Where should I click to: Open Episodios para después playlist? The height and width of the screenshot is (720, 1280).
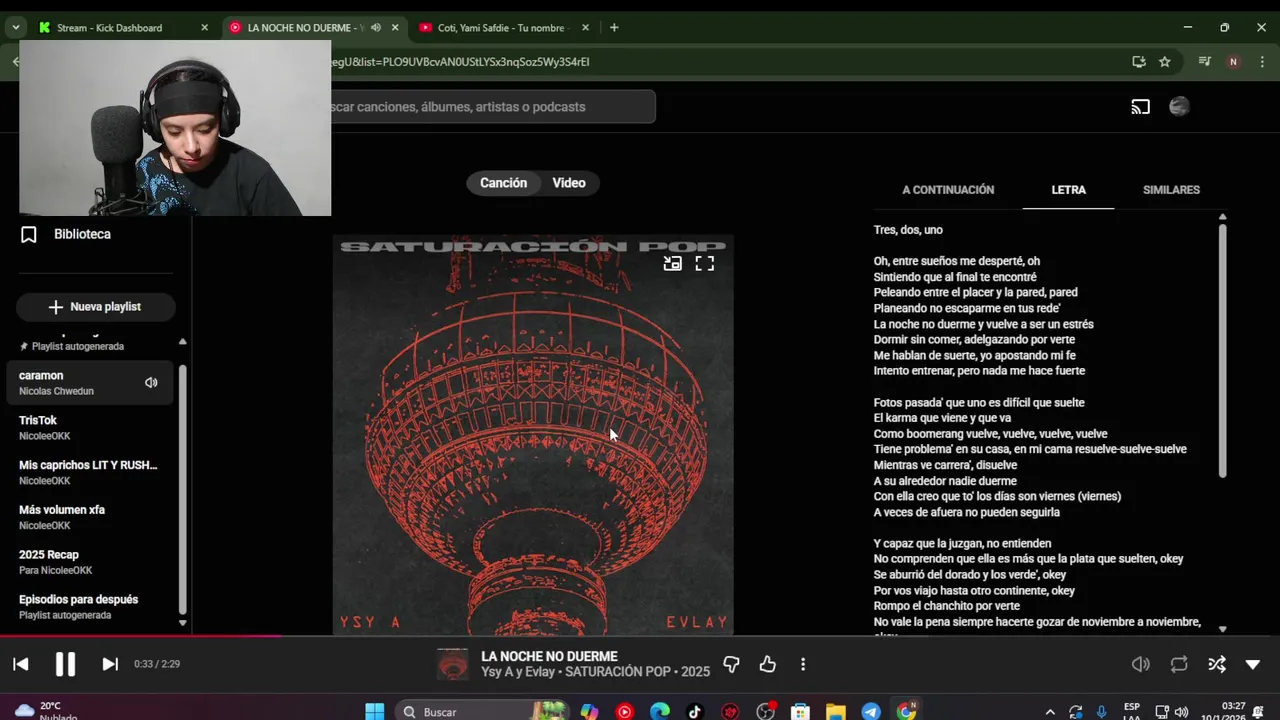(x=90, y=607)
